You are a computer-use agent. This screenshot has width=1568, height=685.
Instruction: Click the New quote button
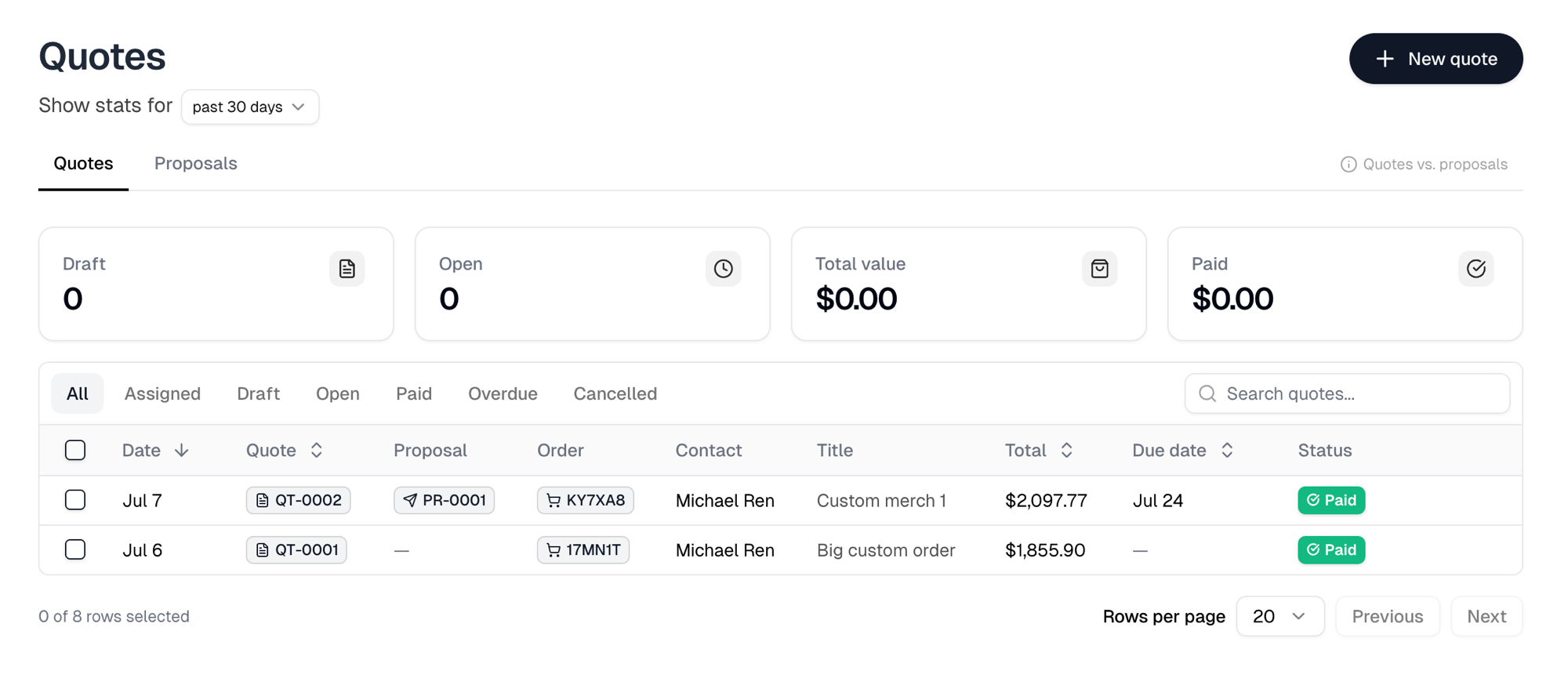click(1436, 59)
